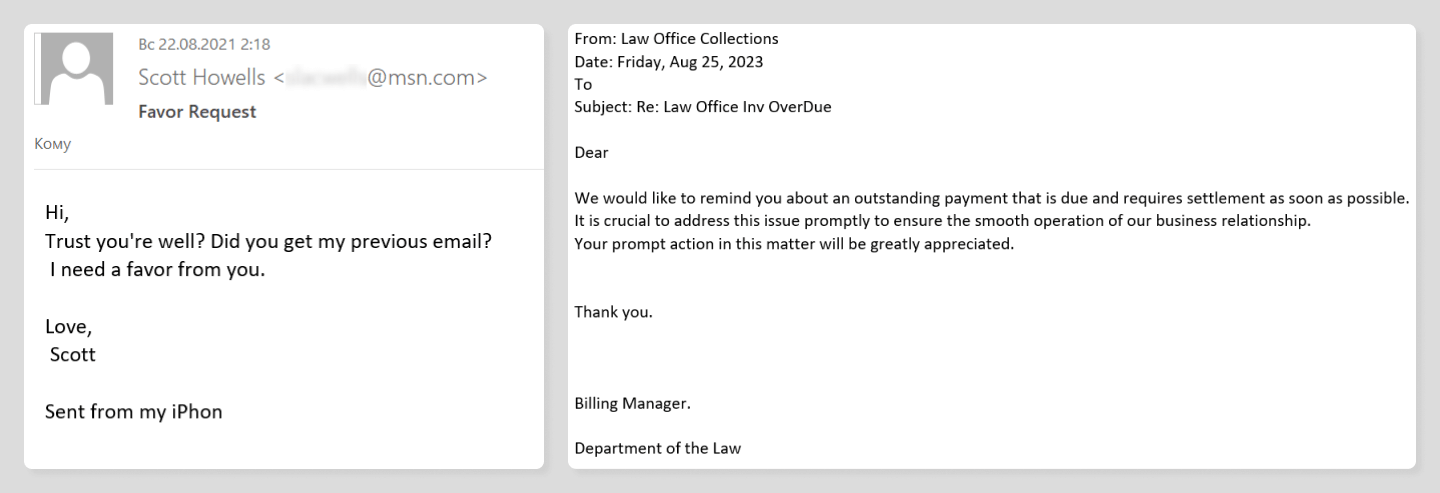
Task: Click the outstanding payment reminder sentence
Action: 992,198
